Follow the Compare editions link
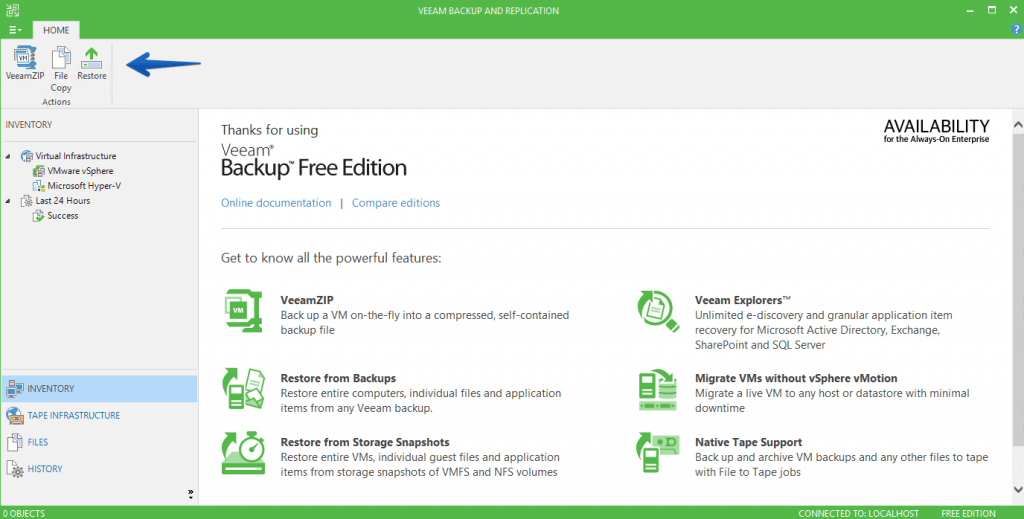This screenshot has height=519, width=1024. [x=395, y=203]
